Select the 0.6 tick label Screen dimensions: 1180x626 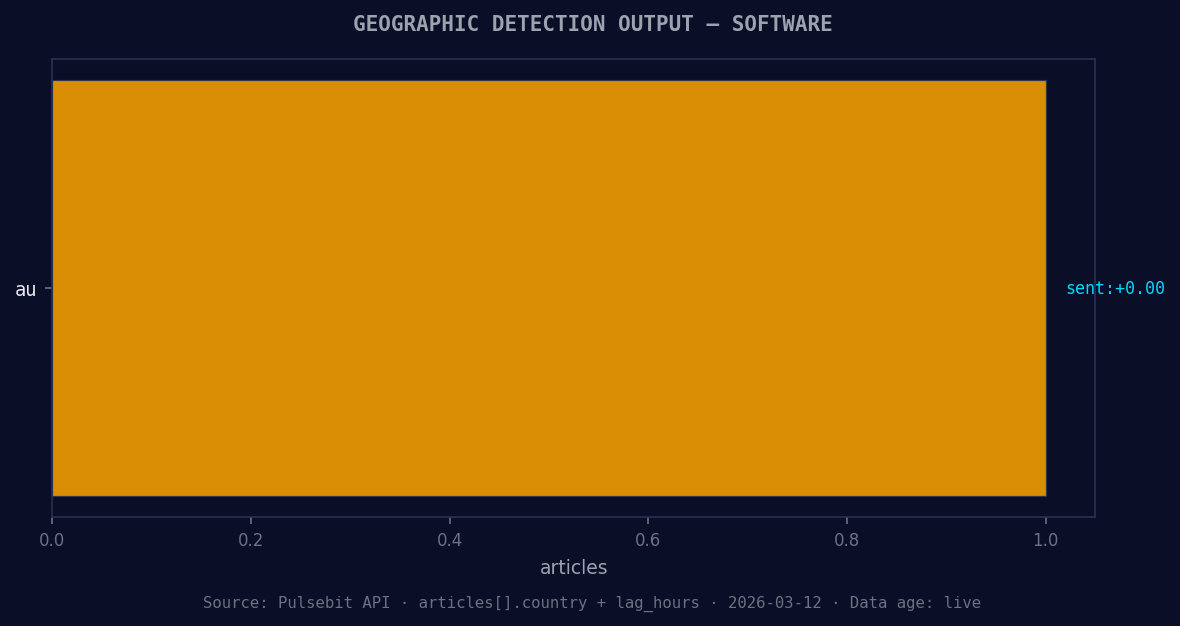coord(649,539)
